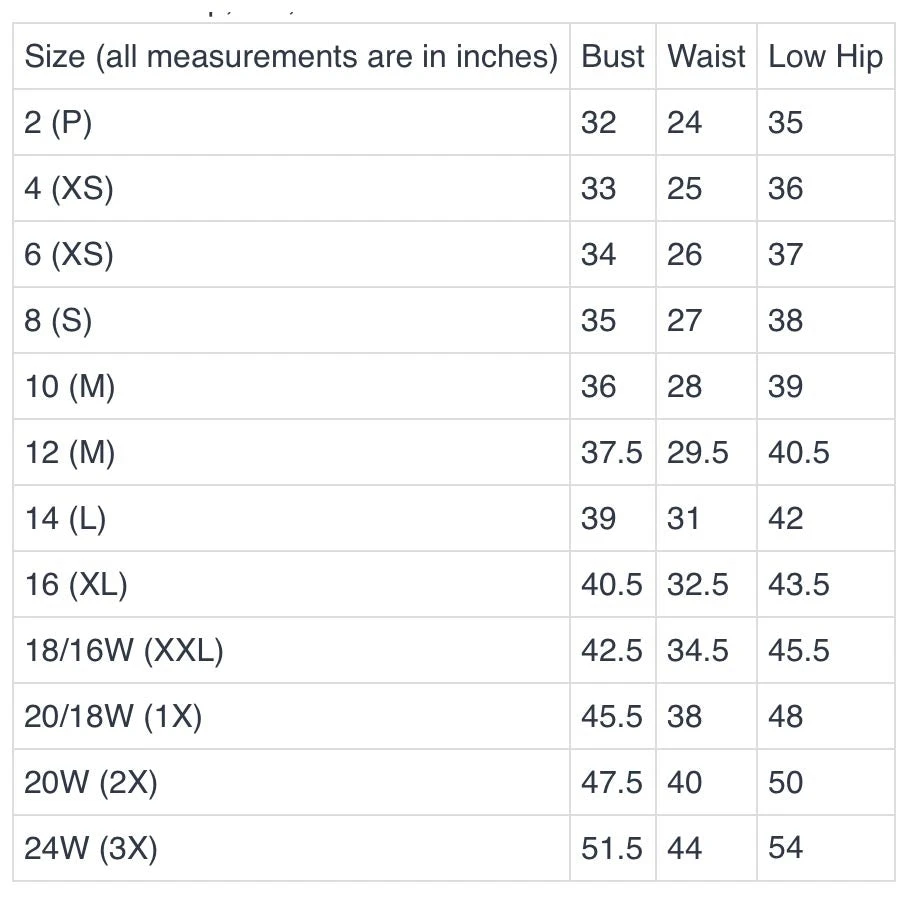Click the 14 (L) size cell

(x=65, y=519)
